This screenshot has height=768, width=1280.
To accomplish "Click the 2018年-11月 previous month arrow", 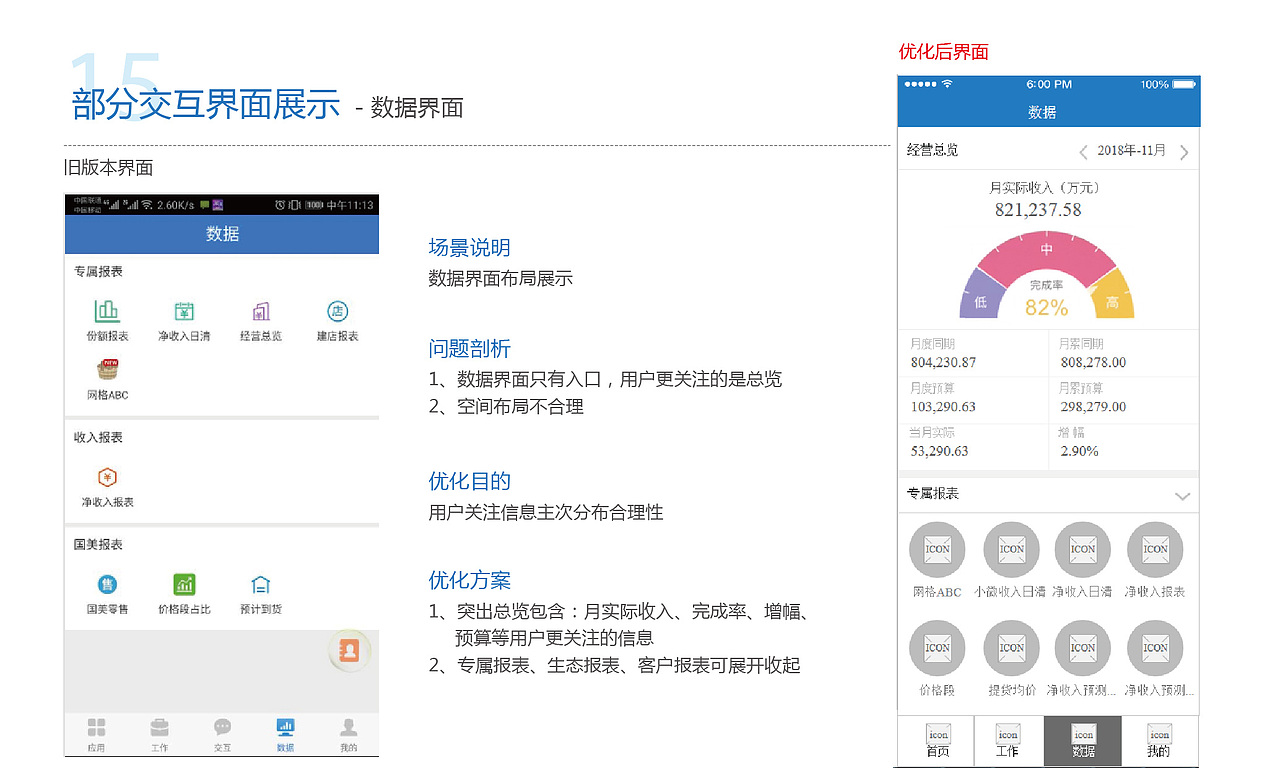I will [x=1085, y=150].
